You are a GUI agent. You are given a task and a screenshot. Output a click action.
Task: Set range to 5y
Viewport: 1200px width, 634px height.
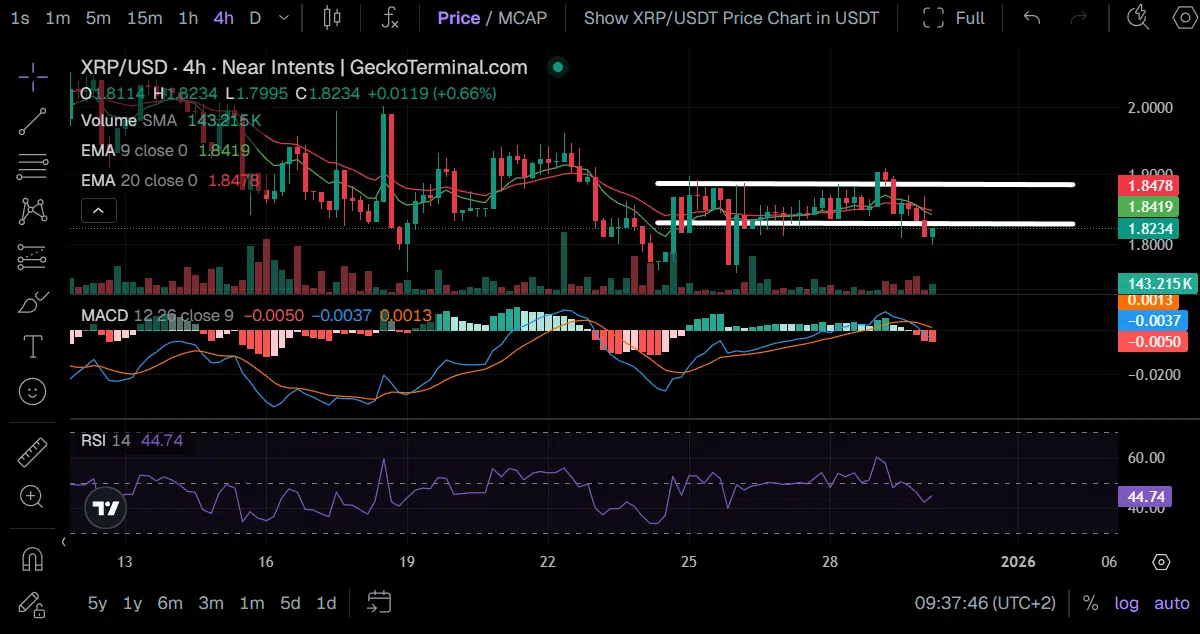[97, 603]
